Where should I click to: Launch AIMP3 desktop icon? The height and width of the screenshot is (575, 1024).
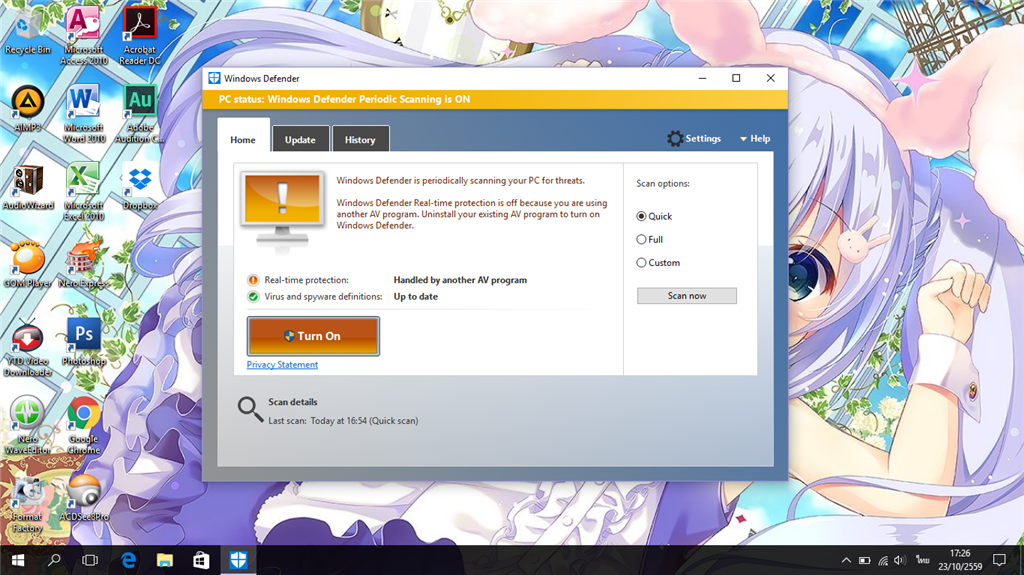click(27, 109)
